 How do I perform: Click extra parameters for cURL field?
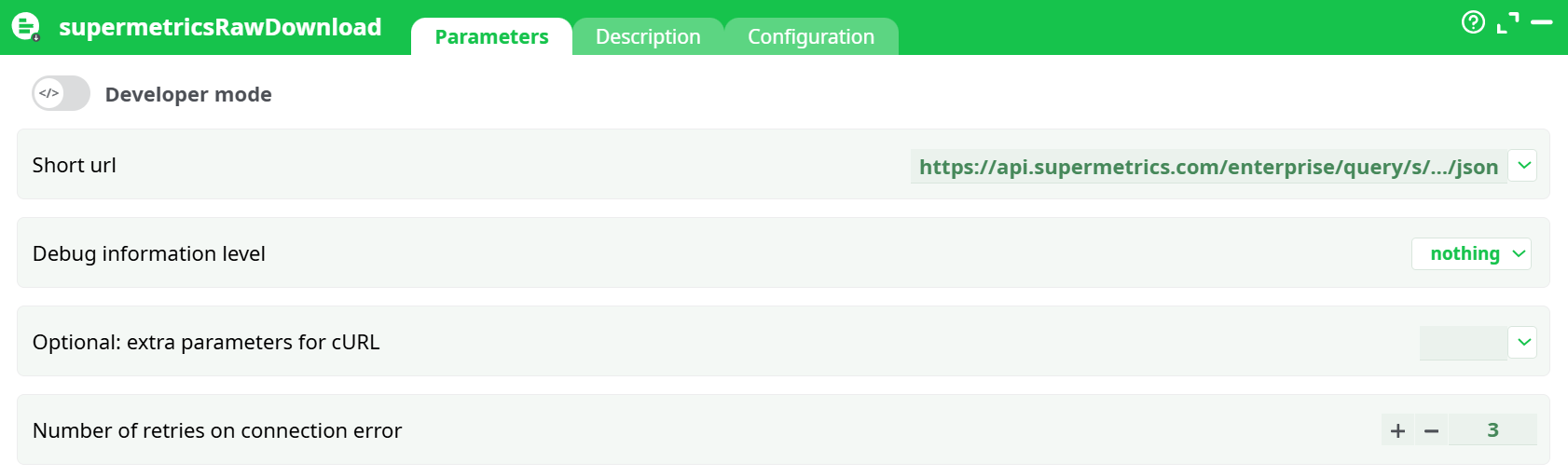pos(1463,343)
